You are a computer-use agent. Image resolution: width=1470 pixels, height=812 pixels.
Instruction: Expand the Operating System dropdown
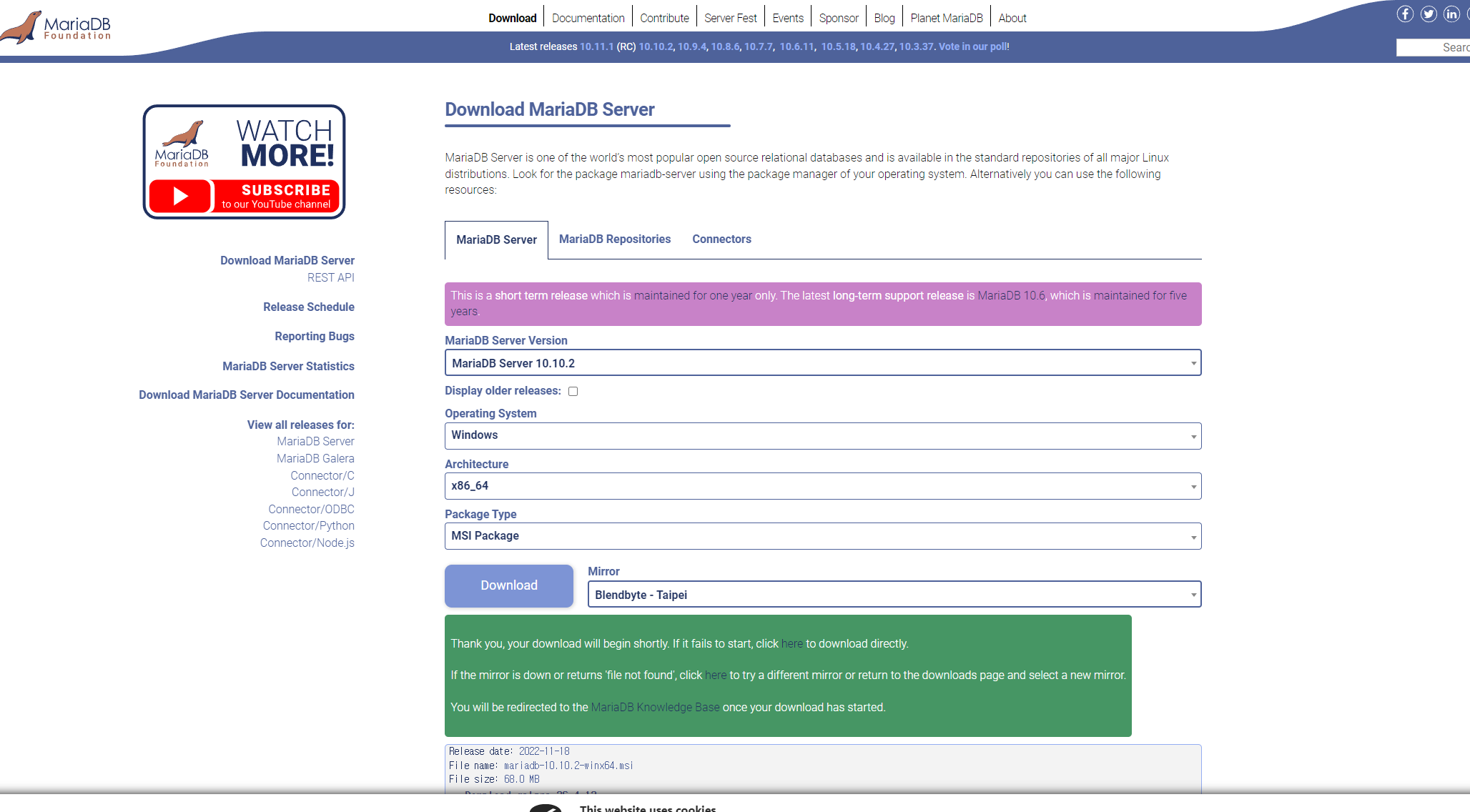(x=822, y=436)
